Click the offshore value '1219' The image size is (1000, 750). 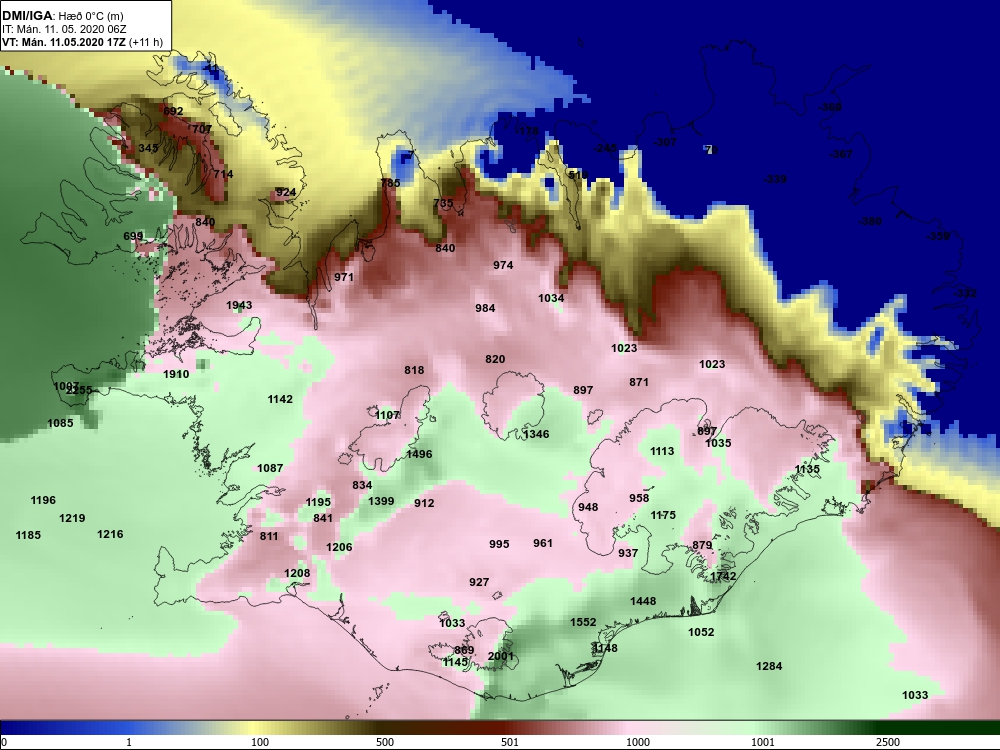[72, 518]
